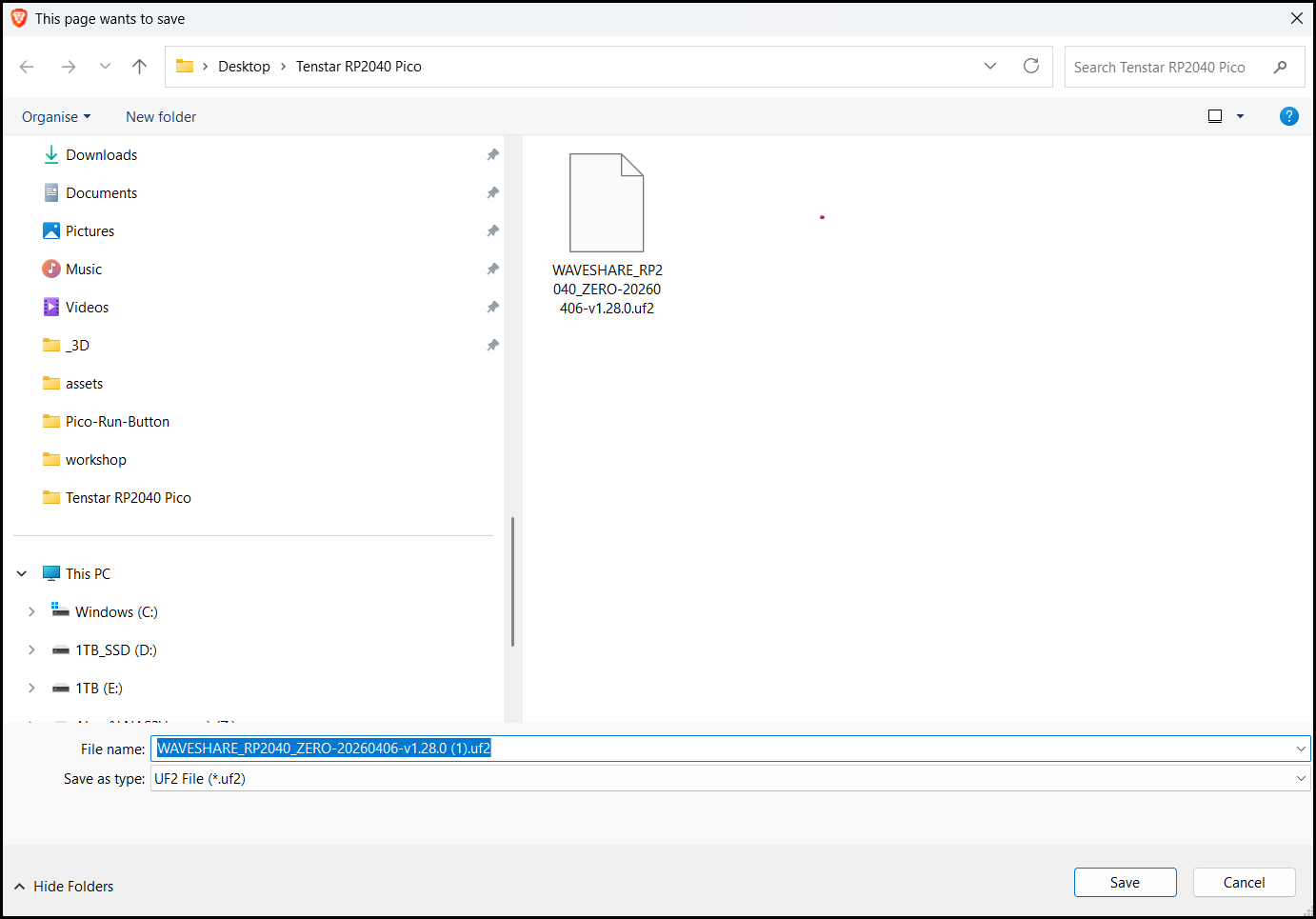Open the Pico-Run-Button folder in sidebar
The width and height of the screenshot is (1316, 919).
tap(118, 422)
